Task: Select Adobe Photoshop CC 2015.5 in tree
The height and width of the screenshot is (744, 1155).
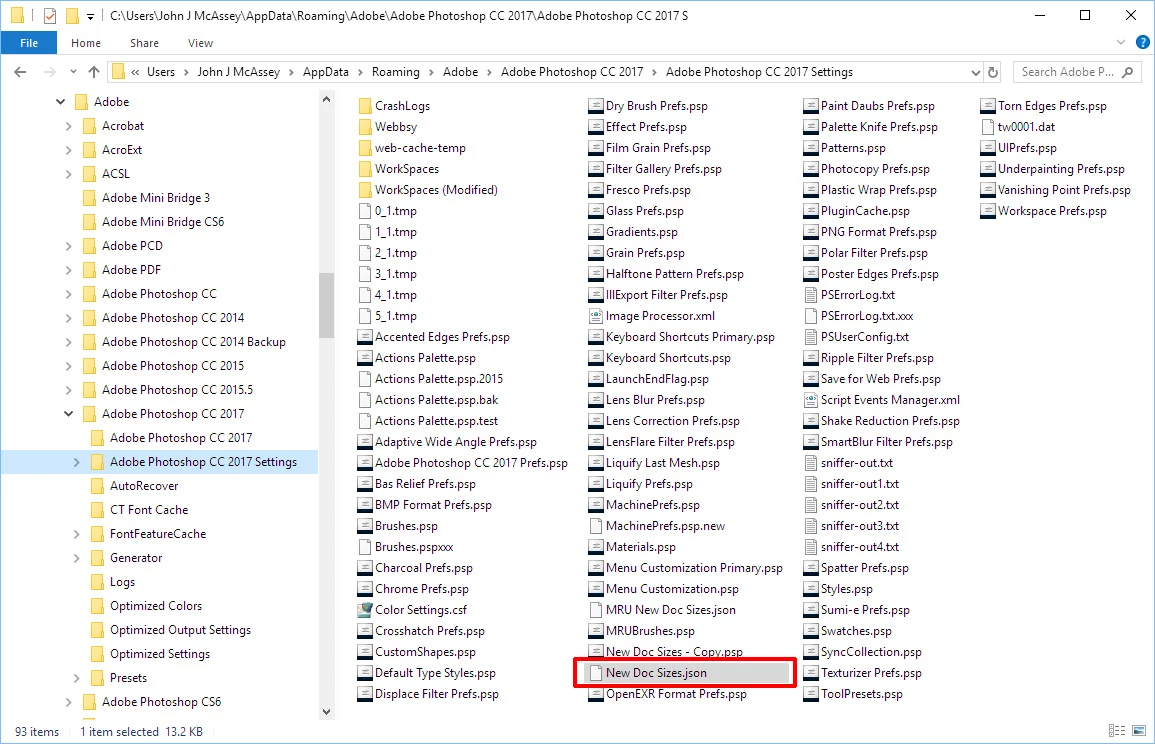Action: coord(177,390)
